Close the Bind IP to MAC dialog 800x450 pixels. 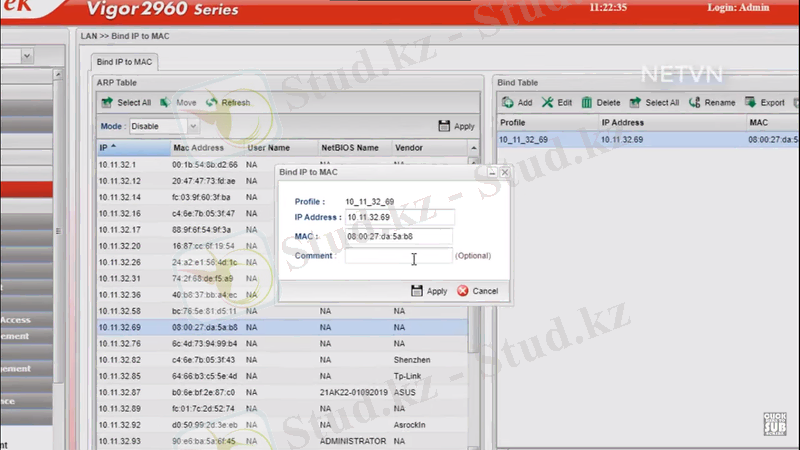tap(505, 172)
